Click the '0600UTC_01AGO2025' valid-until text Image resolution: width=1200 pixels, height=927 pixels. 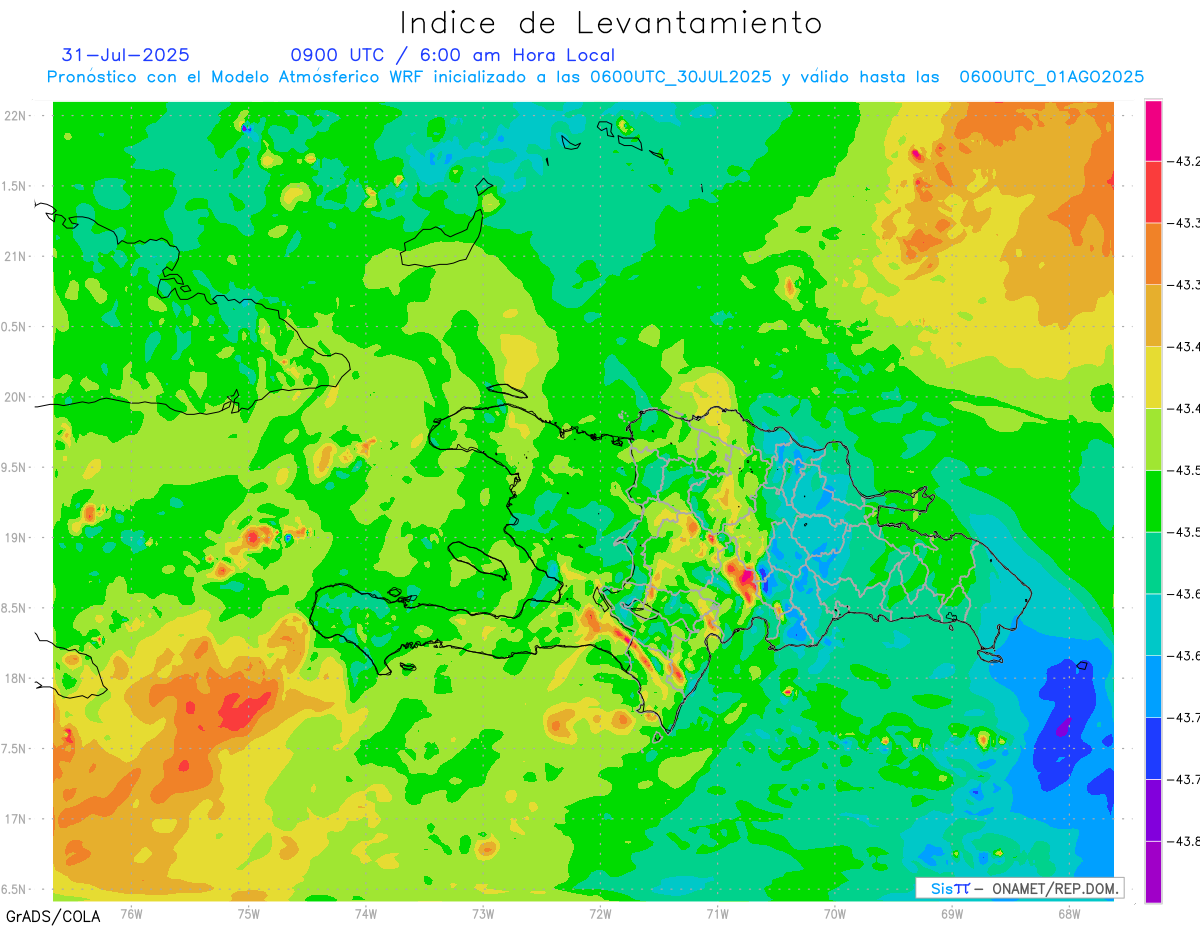tap(1052, 77)
